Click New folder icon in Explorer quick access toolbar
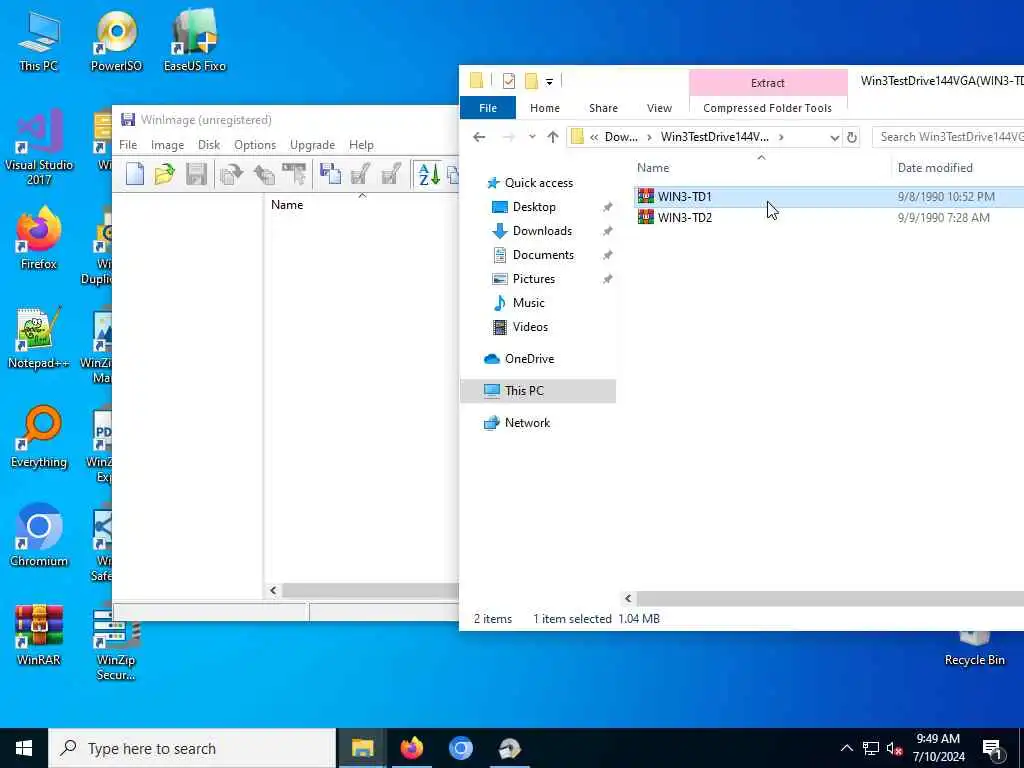 coord(532,81)
